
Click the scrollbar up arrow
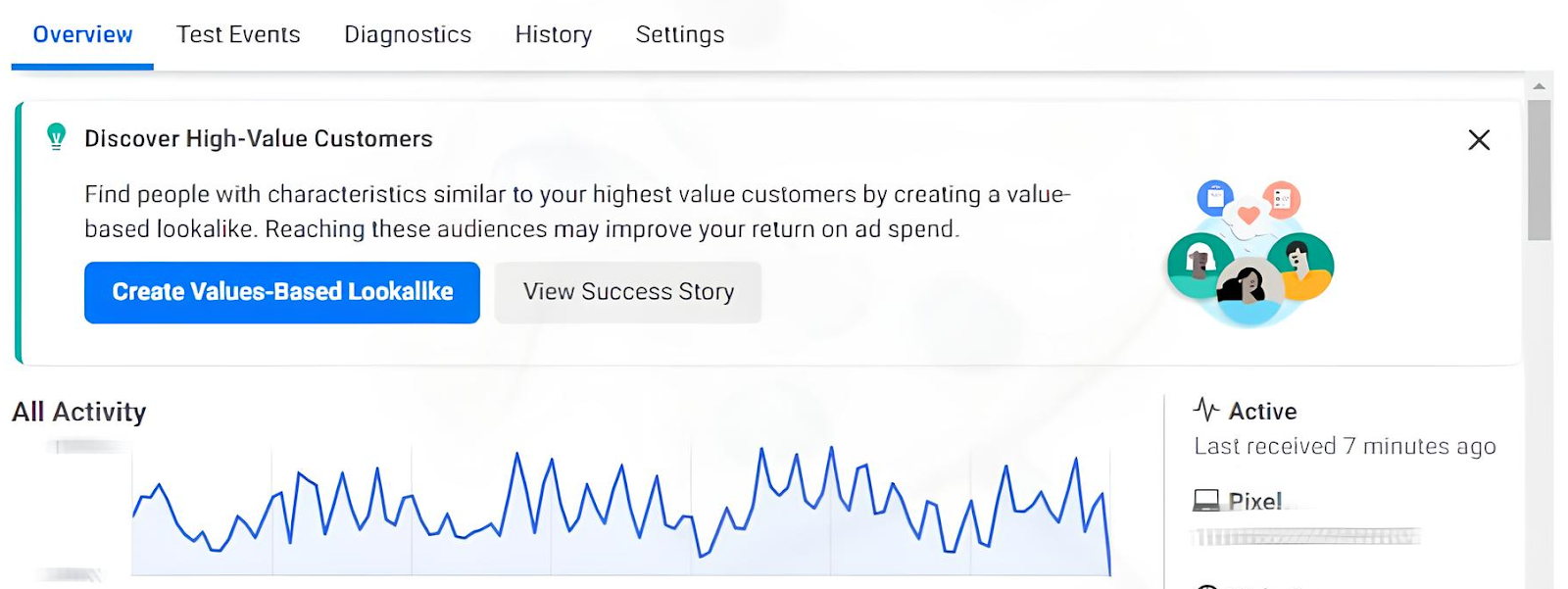point(1539,86)
